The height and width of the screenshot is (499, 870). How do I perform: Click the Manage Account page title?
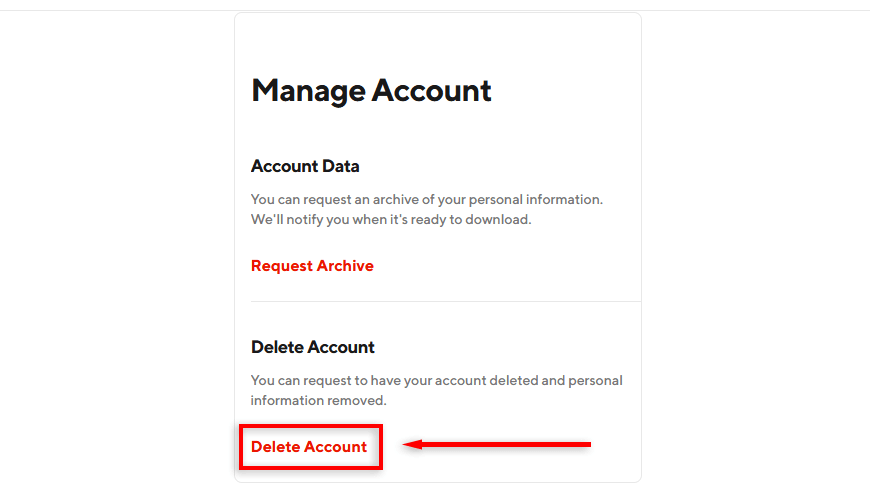(x=371, y=91)
